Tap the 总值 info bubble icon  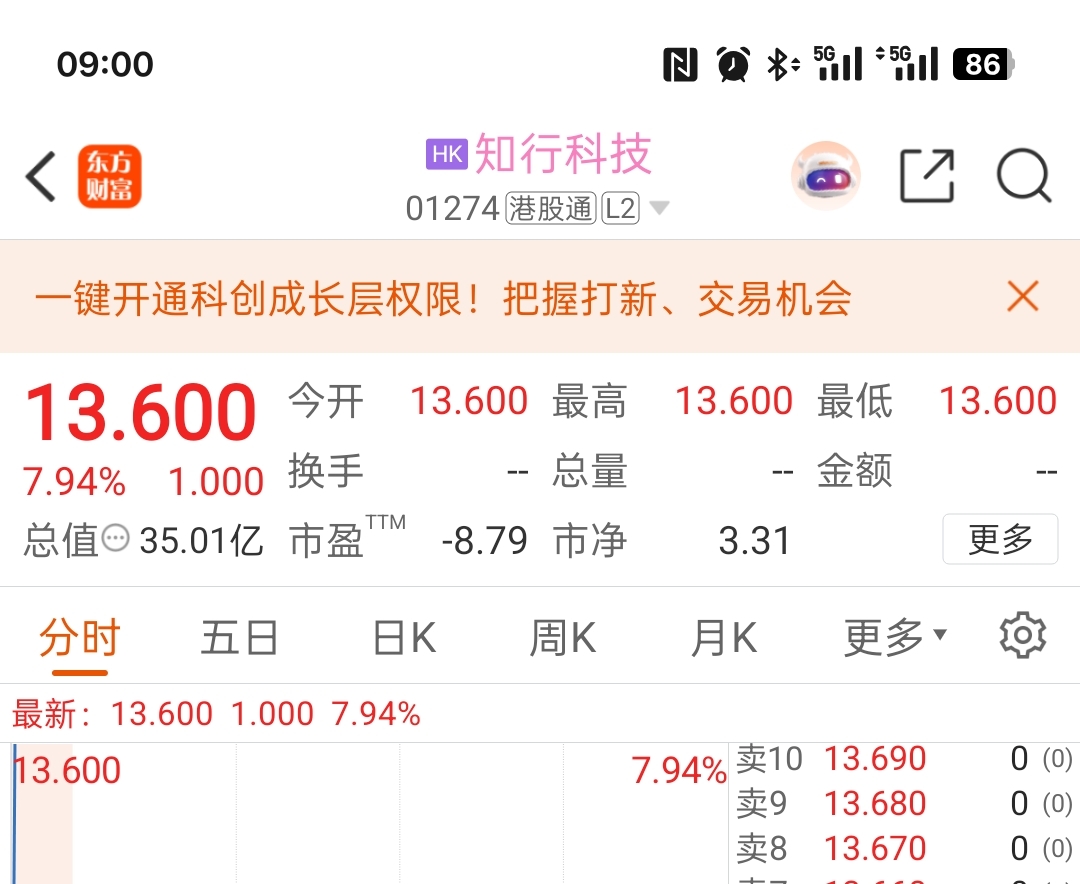(116, 538)
